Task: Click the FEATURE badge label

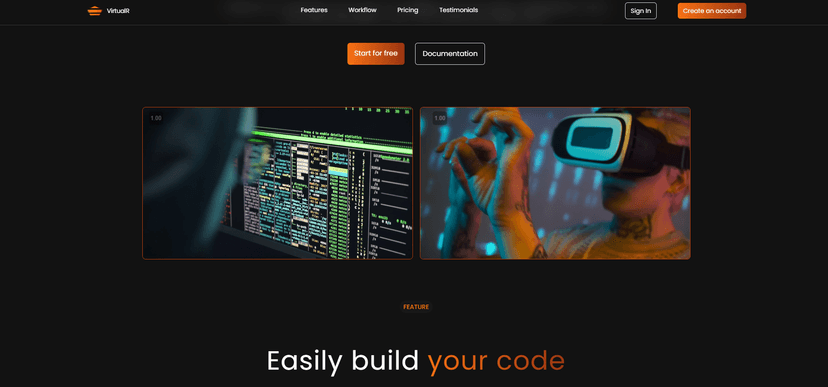Action: [416, 307]
